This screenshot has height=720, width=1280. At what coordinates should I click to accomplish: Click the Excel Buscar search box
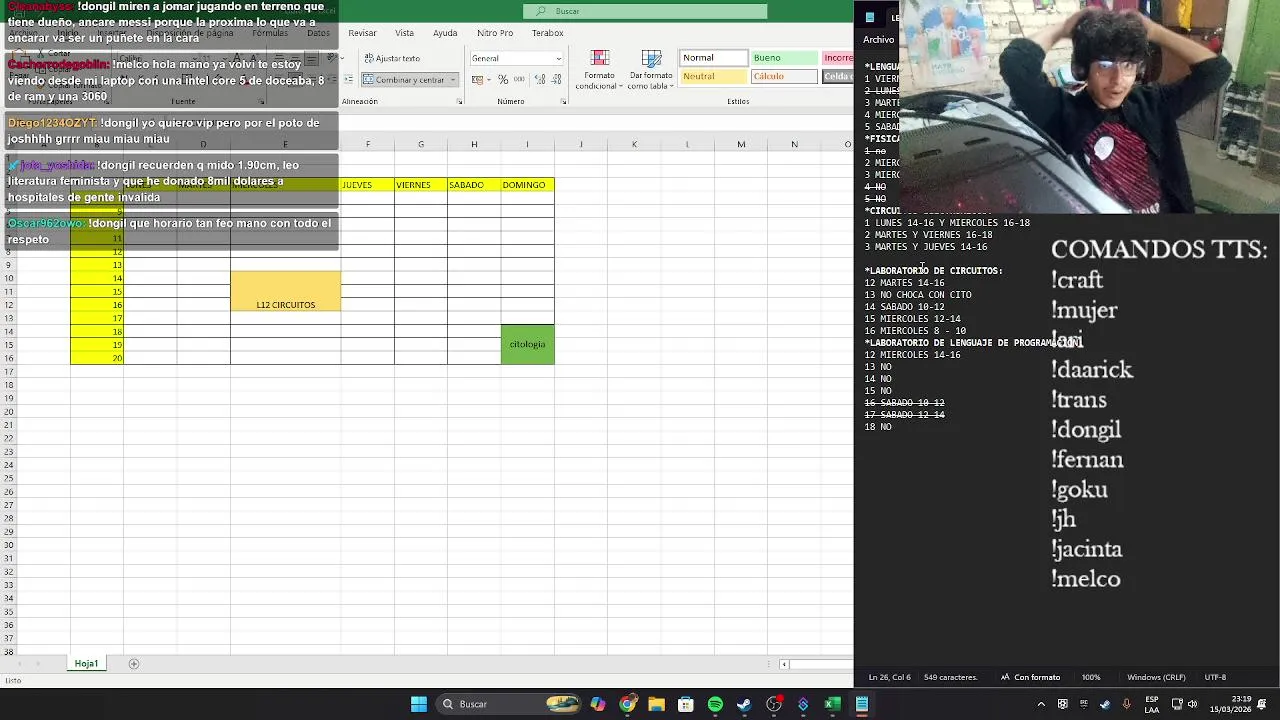click(645, 11)
